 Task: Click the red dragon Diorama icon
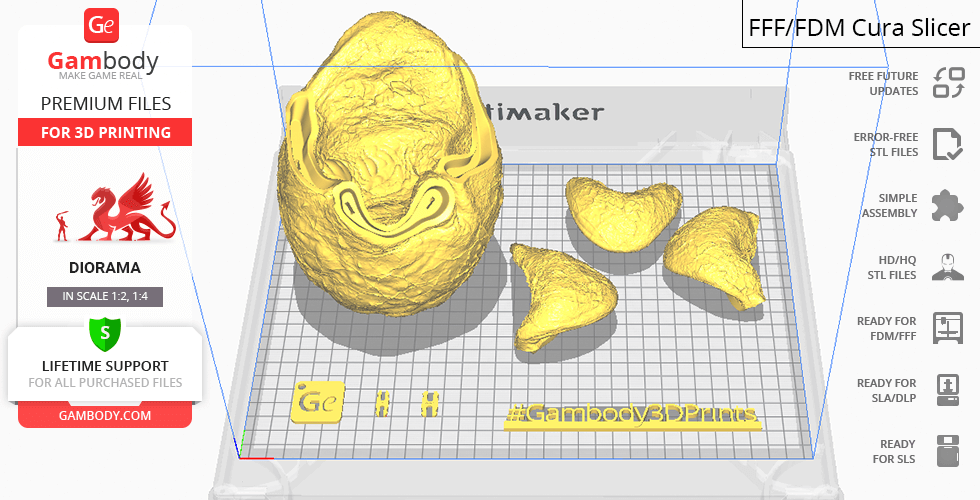pos(117,210)
